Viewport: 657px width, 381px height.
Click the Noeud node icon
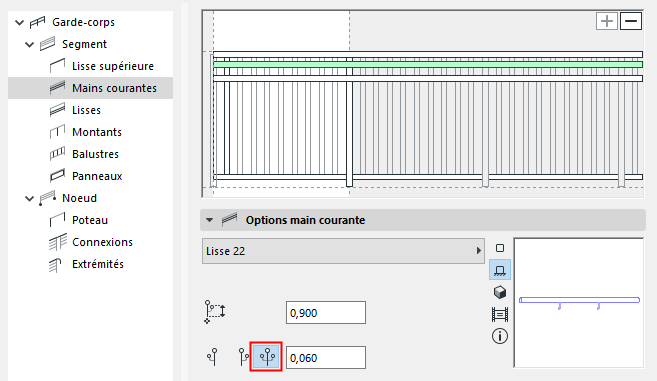47,198
